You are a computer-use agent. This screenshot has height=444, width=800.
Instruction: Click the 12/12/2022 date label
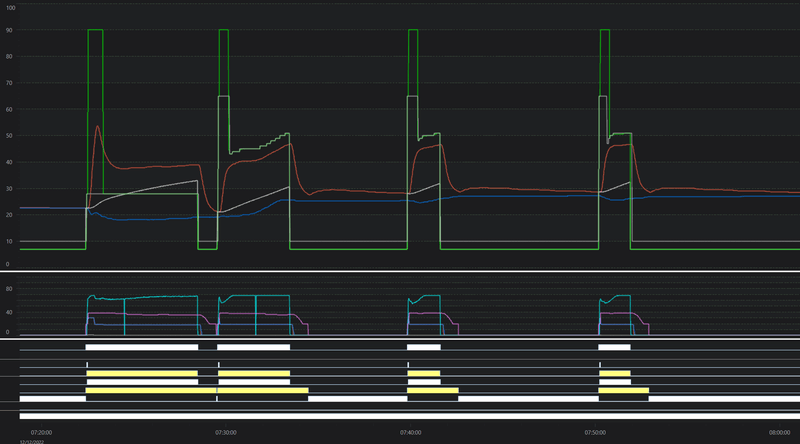32,442
